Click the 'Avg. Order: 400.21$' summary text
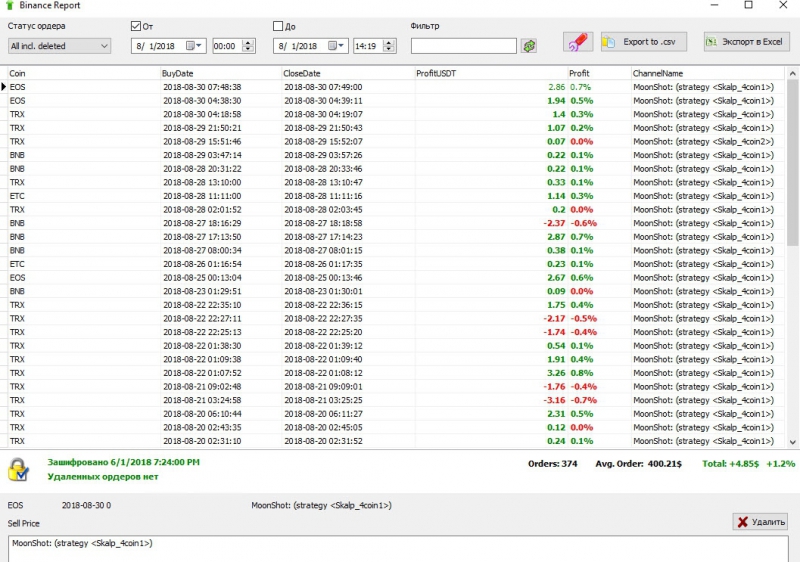800x562 pixels. coord(638,464)
